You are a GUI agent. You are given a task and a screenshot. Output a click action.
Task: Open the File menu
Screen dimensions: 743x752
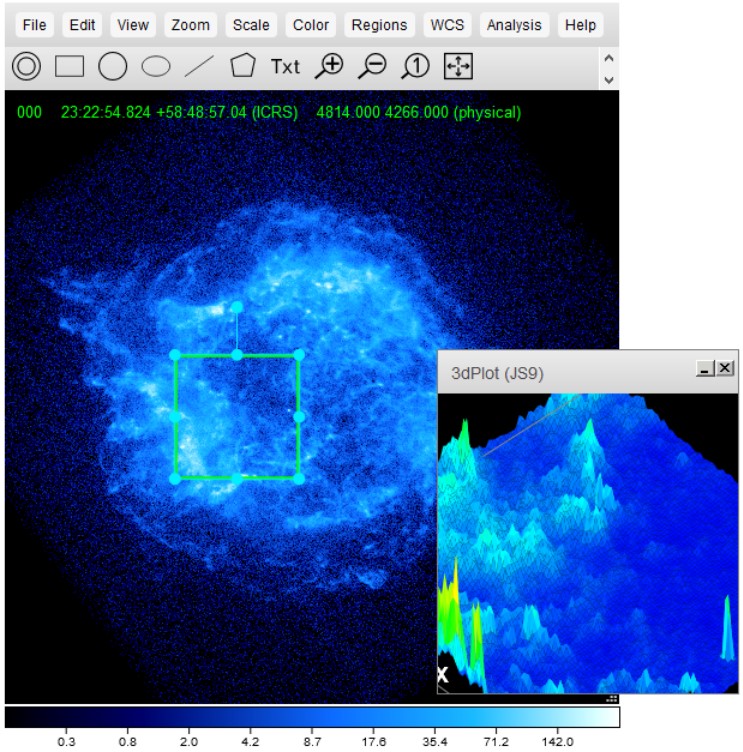34,25
